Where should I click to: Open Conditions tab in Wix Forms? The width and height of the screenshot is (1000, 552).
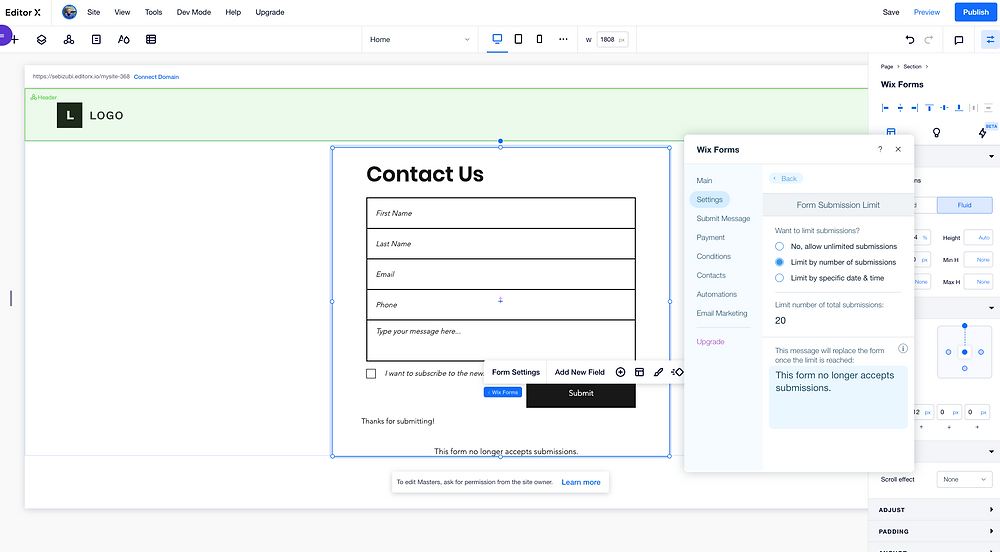pos(714,256)
